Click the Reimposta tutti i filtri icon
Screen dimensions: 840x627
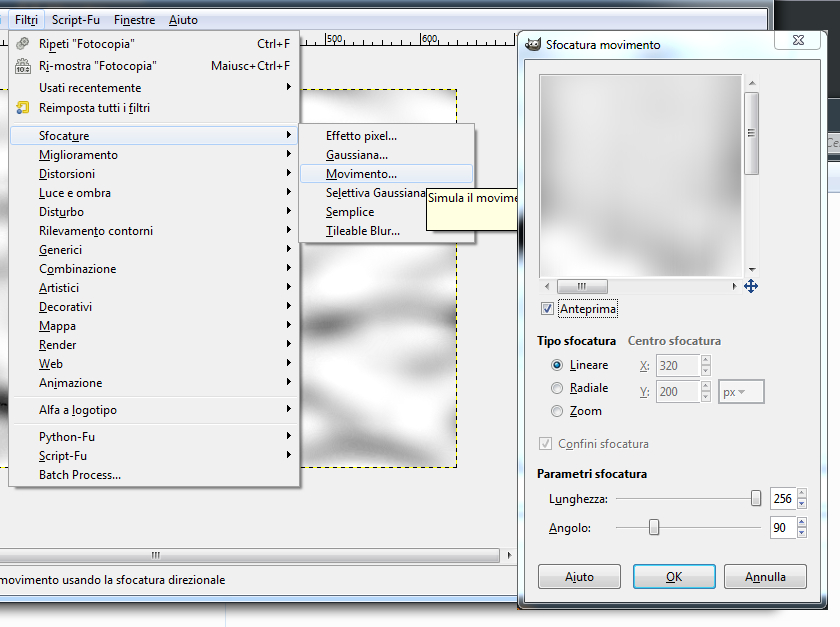coord(22,108)
